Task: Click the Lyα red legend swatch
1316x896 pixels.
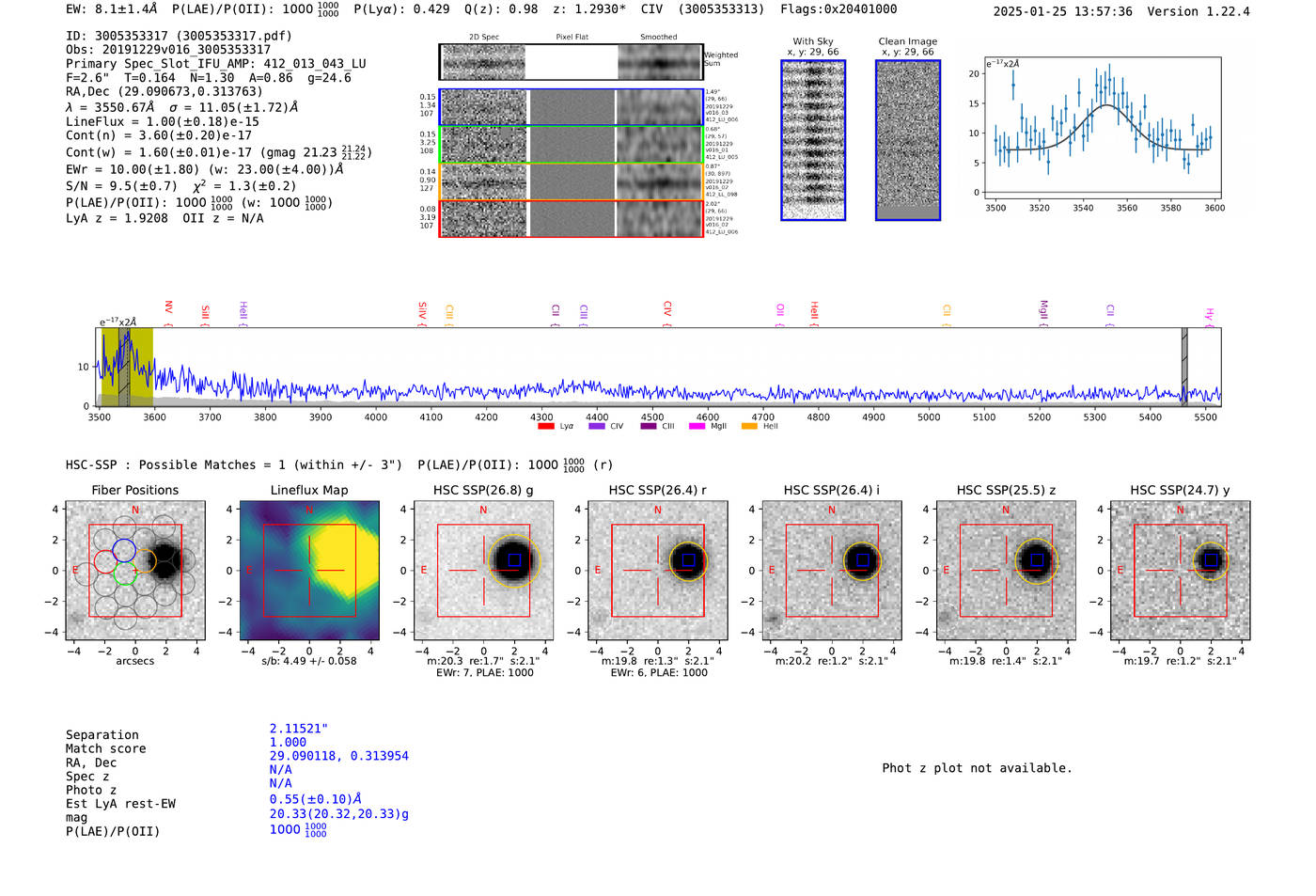Action: pos(545,426)
